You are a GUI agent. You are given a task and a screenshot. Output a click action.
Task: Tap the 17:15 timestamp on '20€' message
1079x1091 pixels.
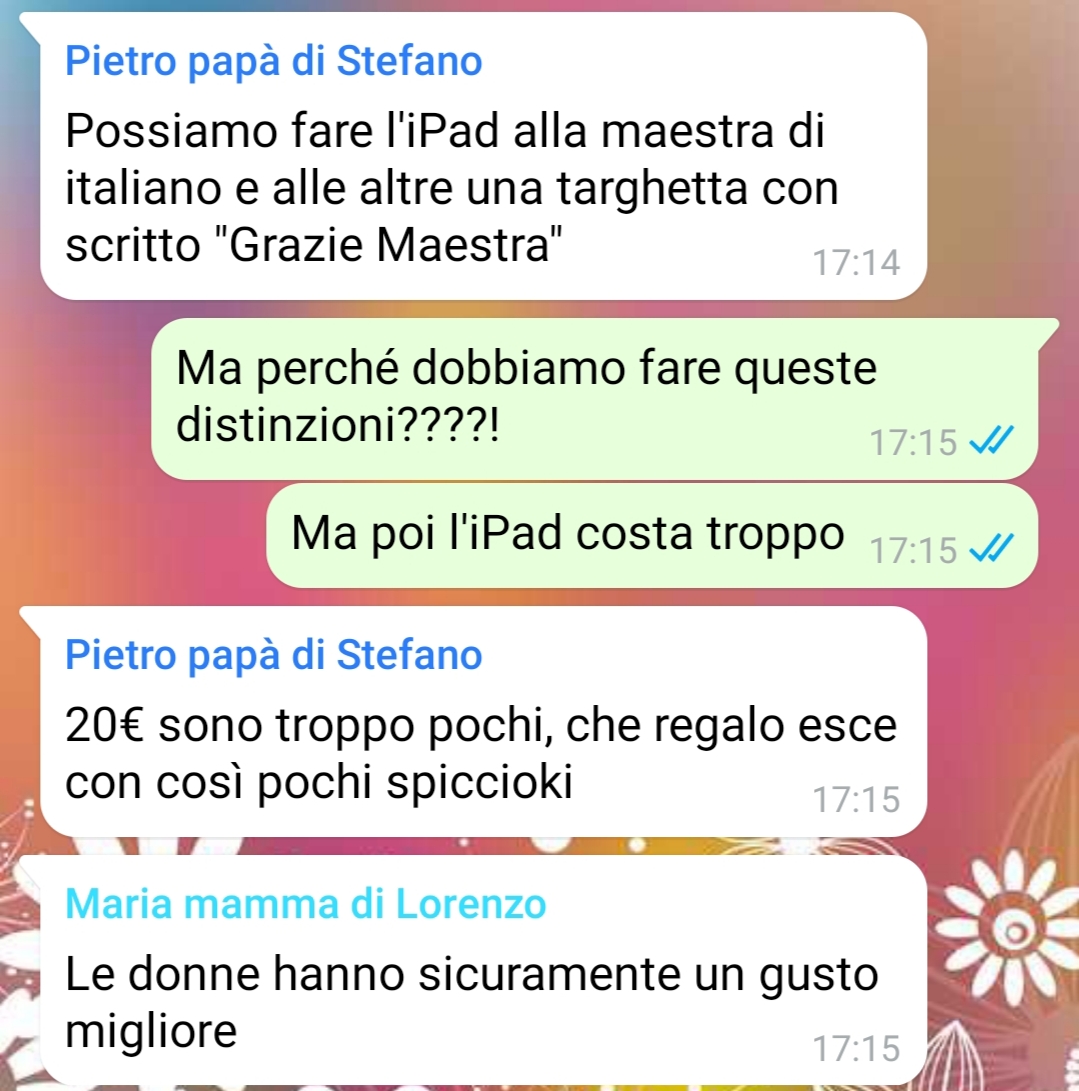click(x=856, y=799)
